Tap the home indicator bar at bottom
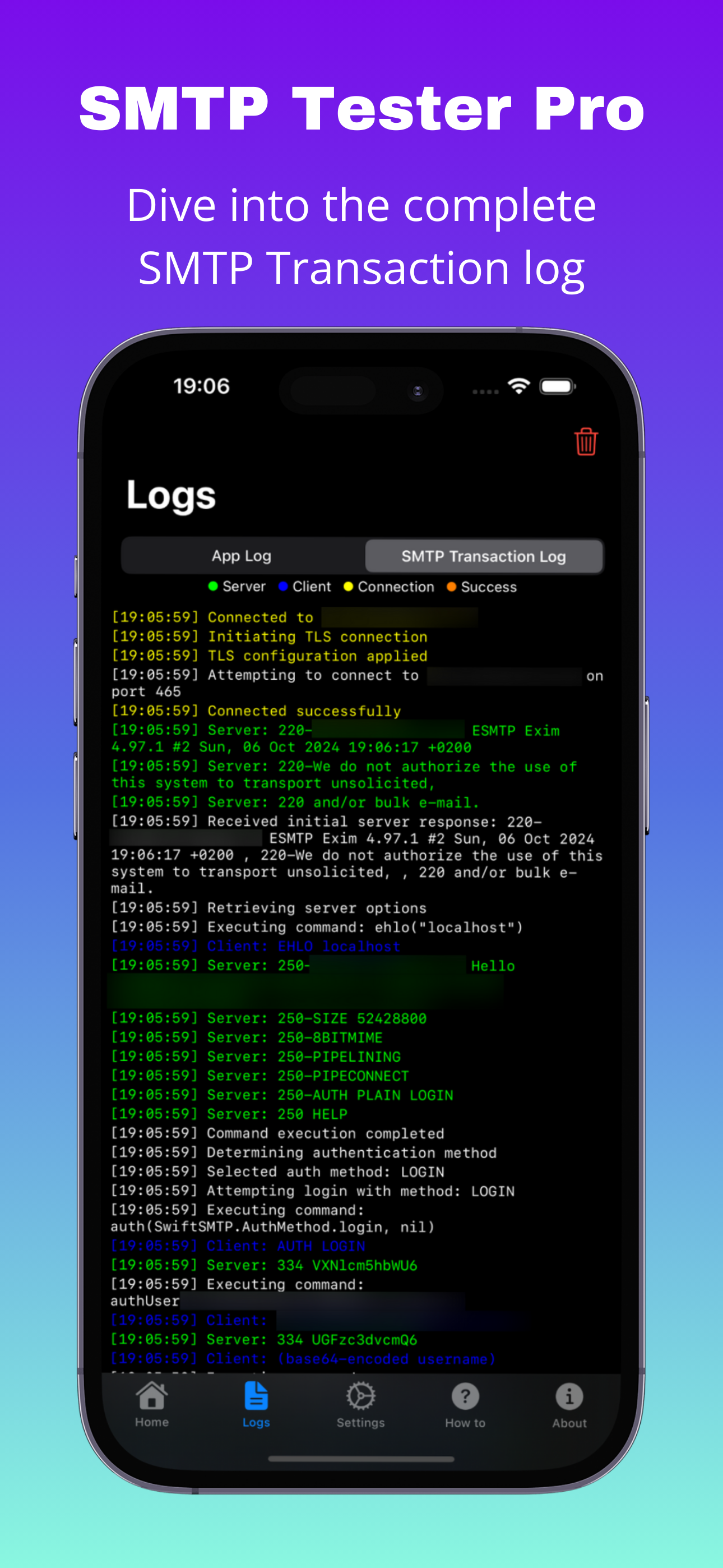 [361, 1459]
